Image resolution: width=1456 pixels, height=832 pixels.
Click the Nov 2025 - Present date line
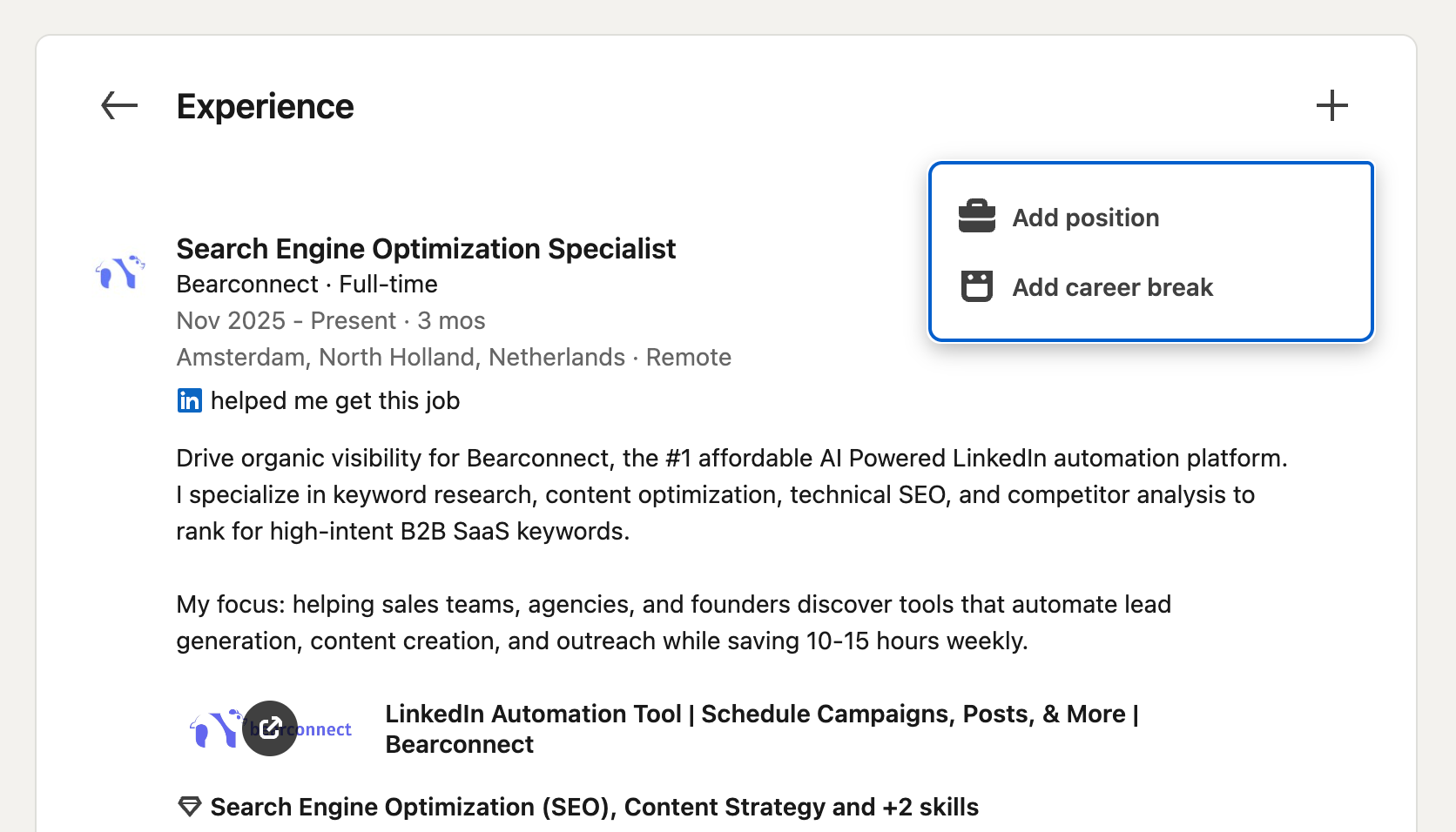330,321
